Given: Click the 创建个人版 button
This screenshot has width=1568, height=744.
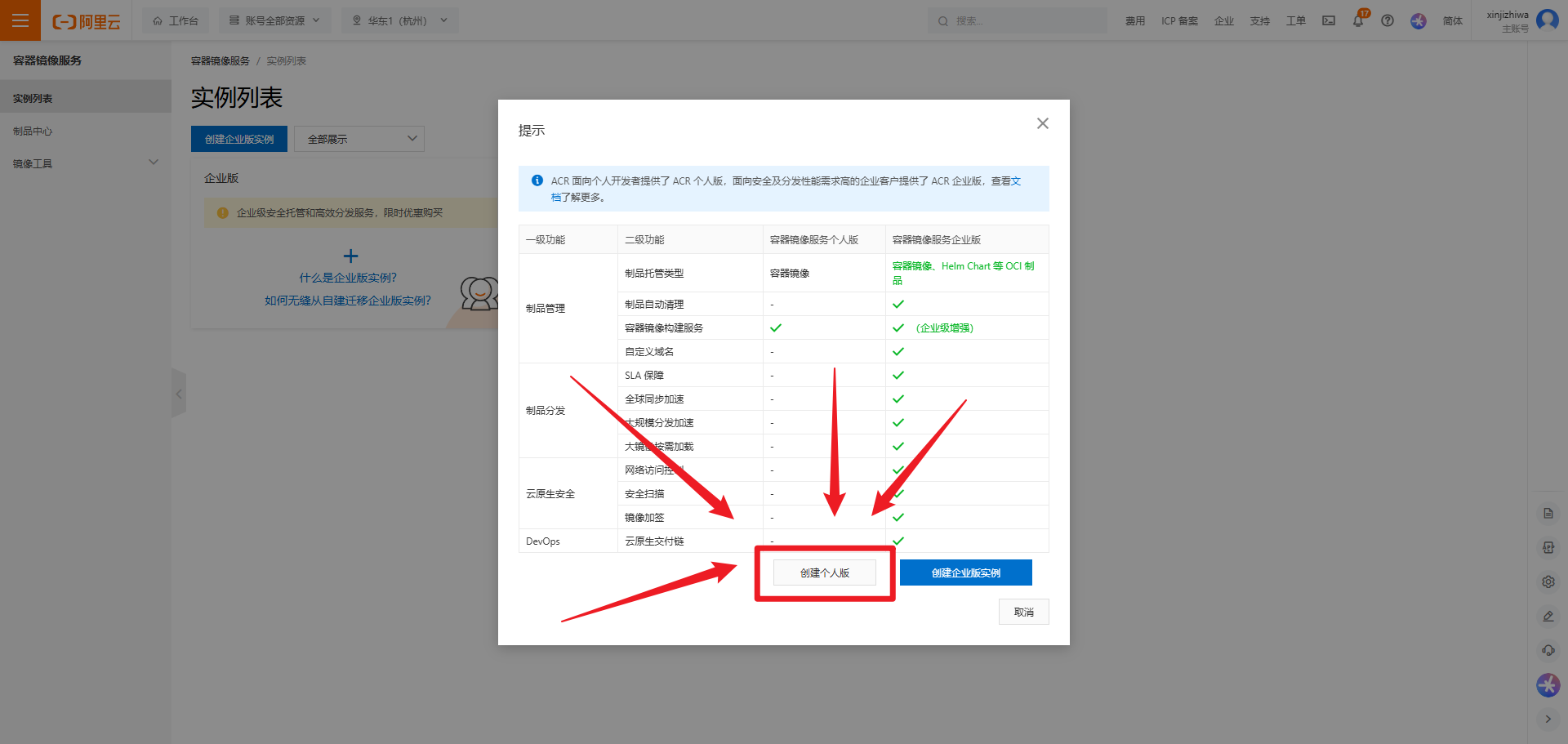Looking at the screenshot, I should (825, 572).
